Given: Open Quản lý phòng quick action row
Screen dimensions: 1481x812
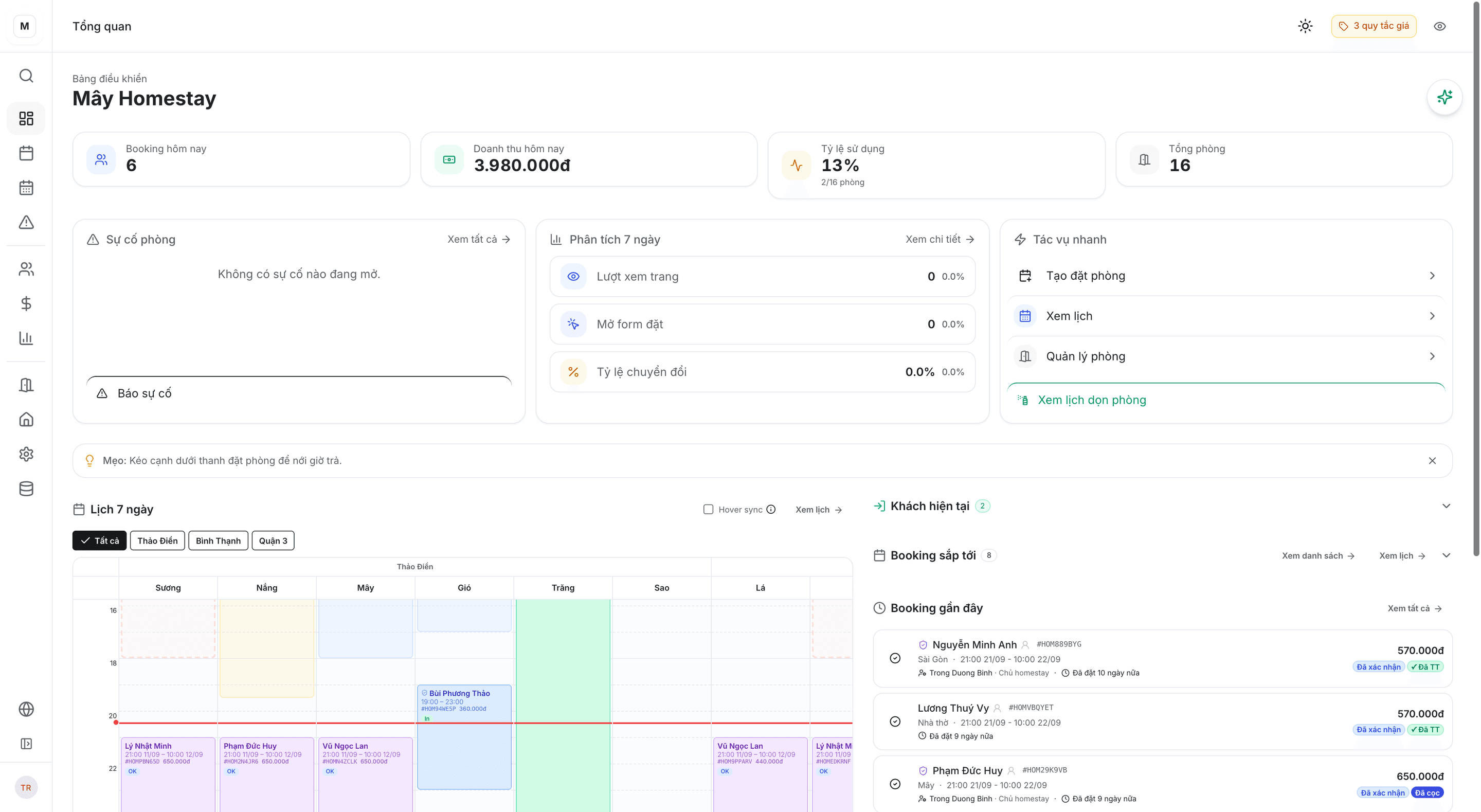Looking at the screenshot, I should pyautogui.click(x=1226, y=356).
